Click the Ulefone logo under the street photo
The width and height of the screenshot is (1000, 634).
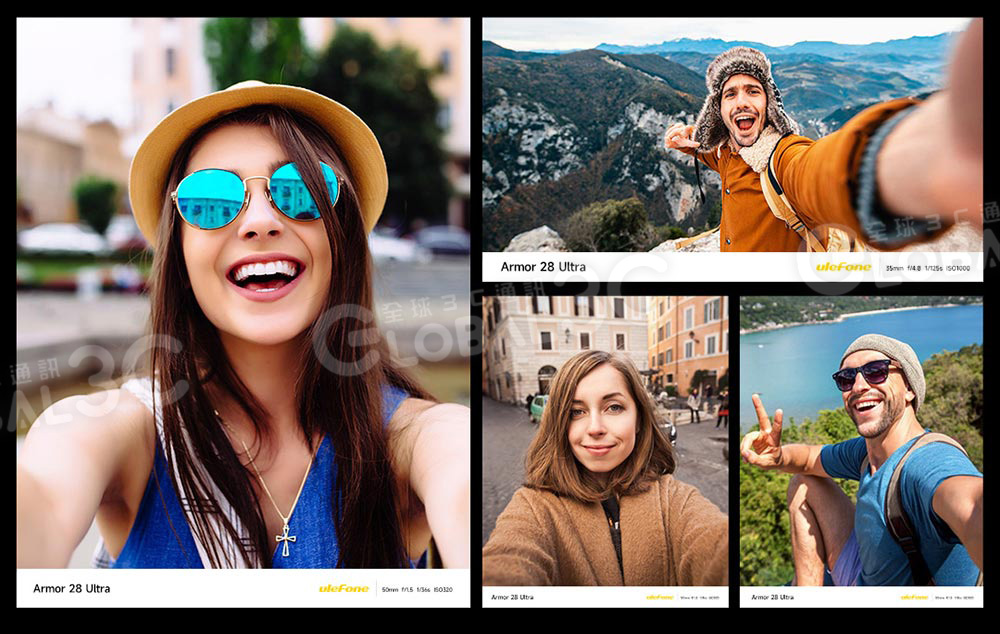(x=659, y=597)
